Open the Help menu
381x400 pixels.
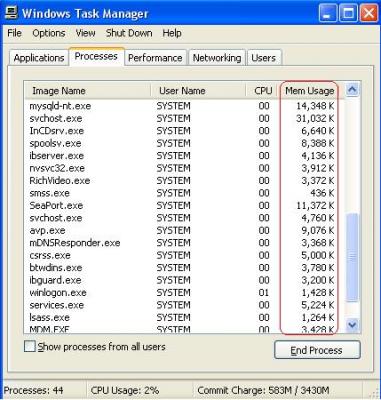172,33
